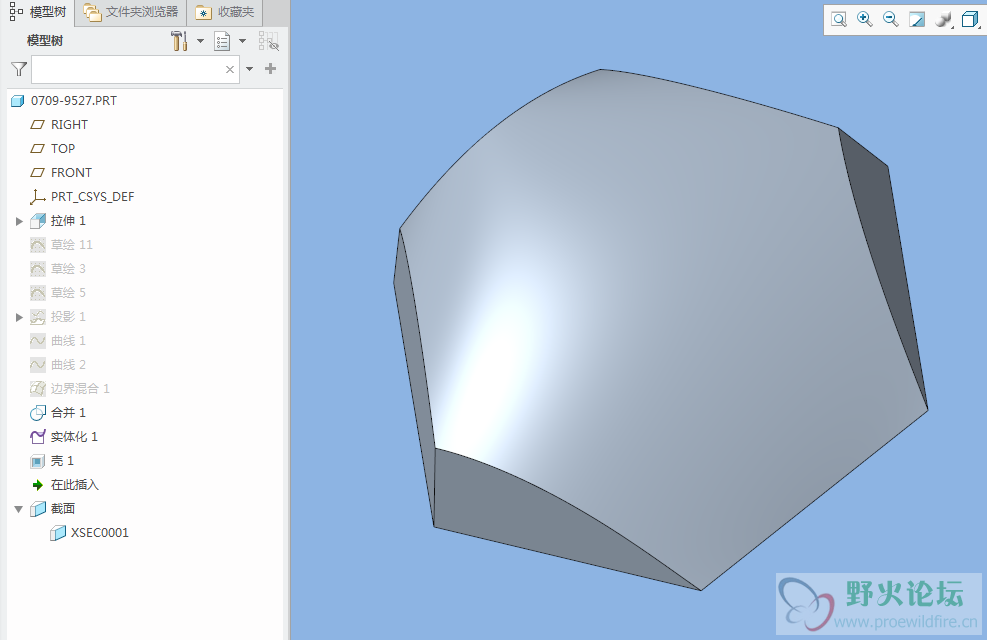The height and width of the screenshot is (640, 987).
Task: Open the rendering options icon
Action: pyautogui.click(x=944, y=20)
